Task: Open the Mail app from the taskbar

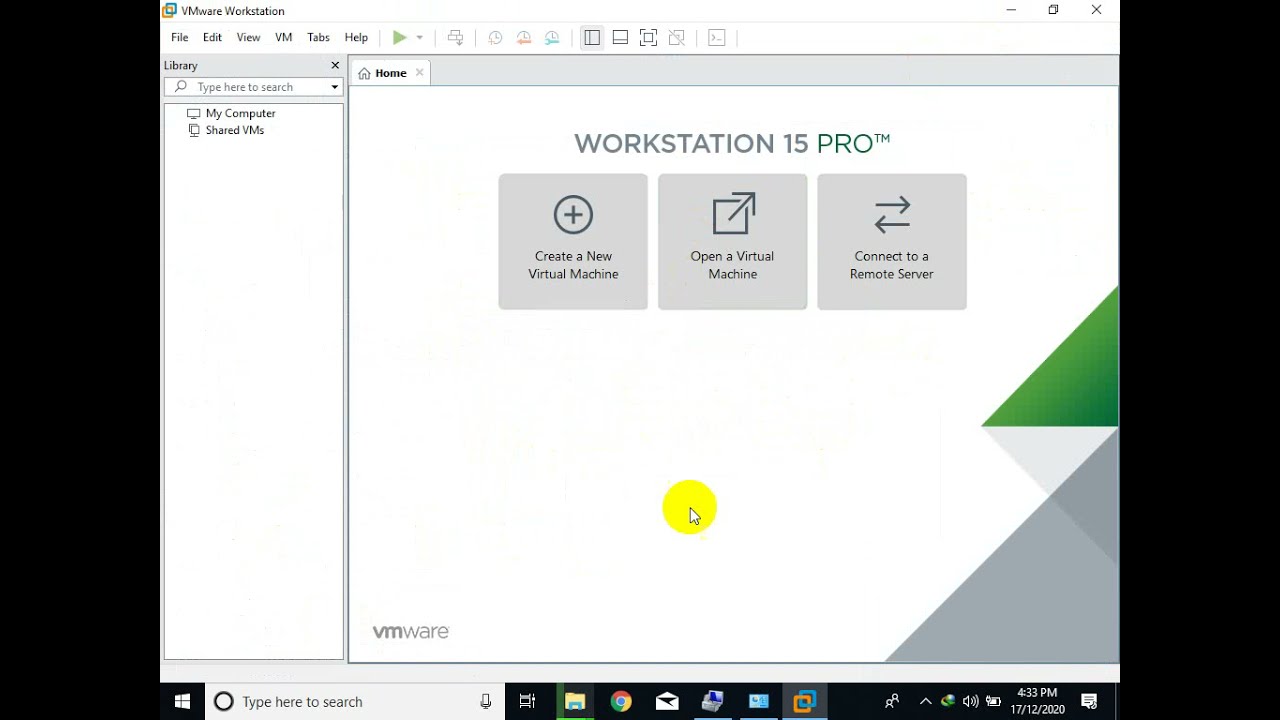Action: pos(667,702)
